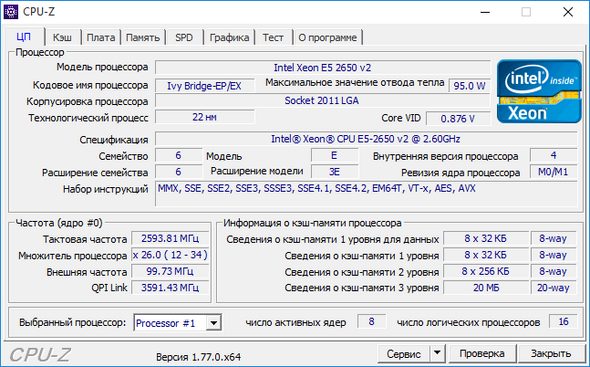Screen dimensions: 590x367
Task: Go to the Графика tab
Action: pos(229,38)
